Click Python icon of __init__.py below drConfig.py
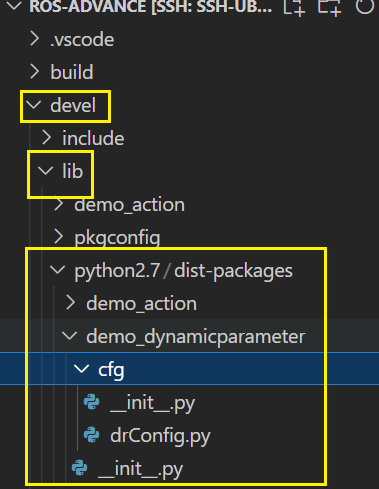 (x=80, y=468)
